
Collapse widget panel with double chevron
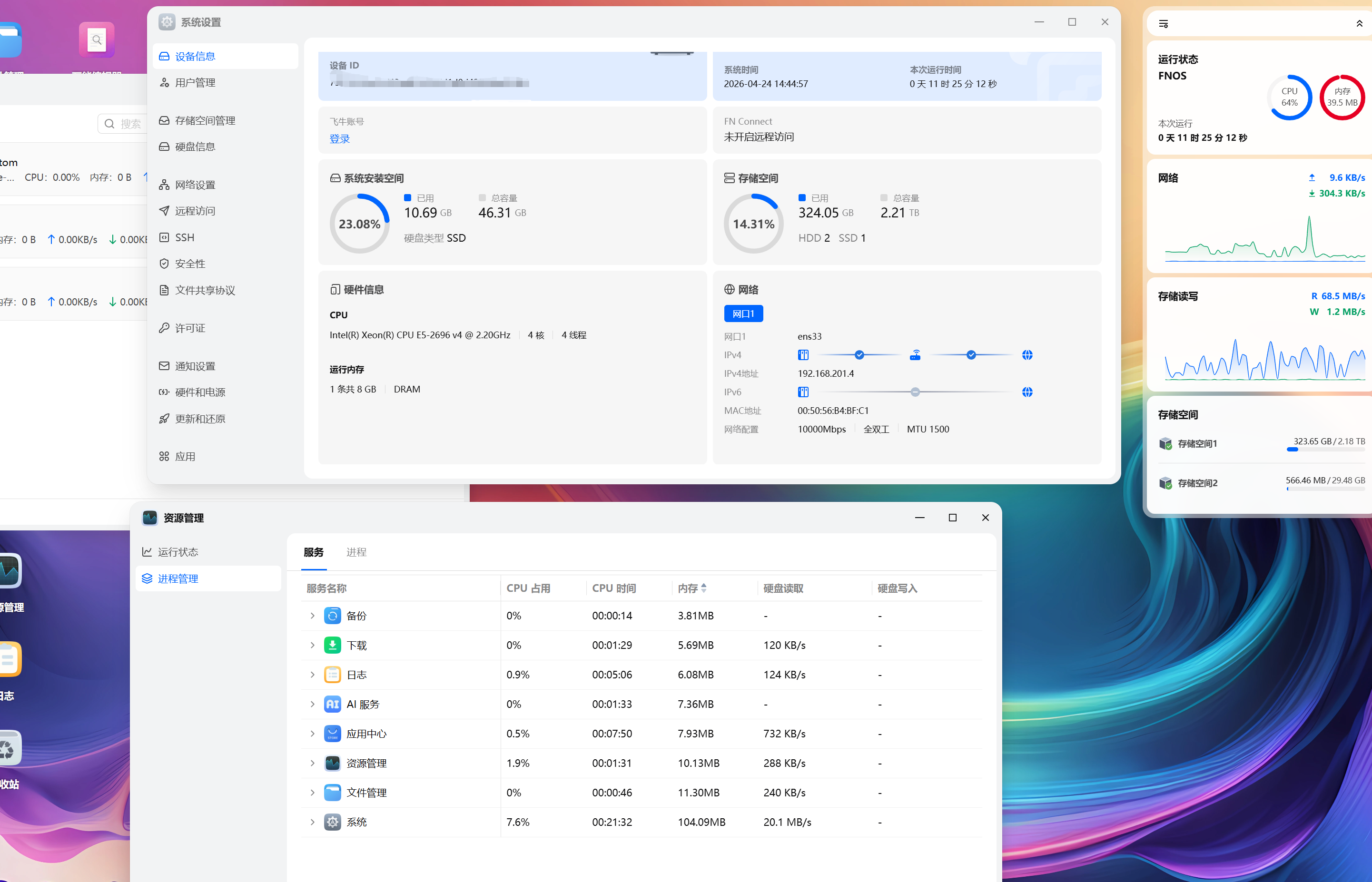1359,24
